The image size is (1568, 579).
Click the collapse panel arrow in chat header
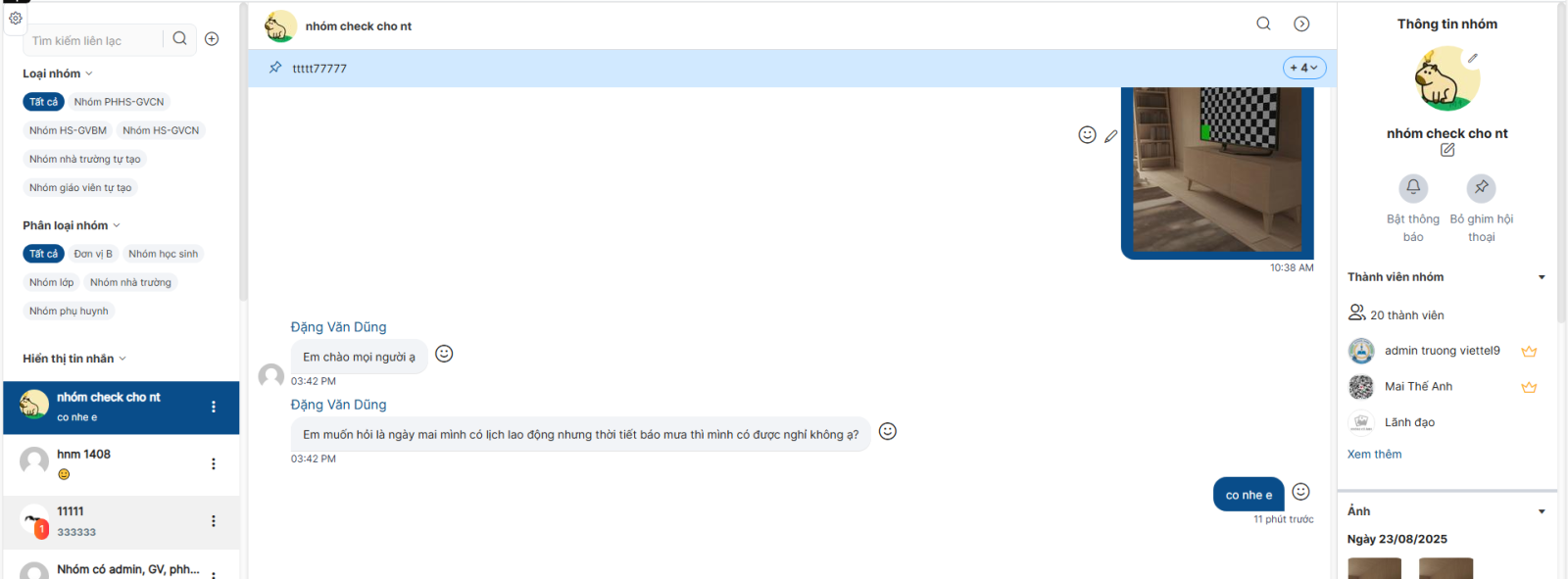(x=1301, y=24)
